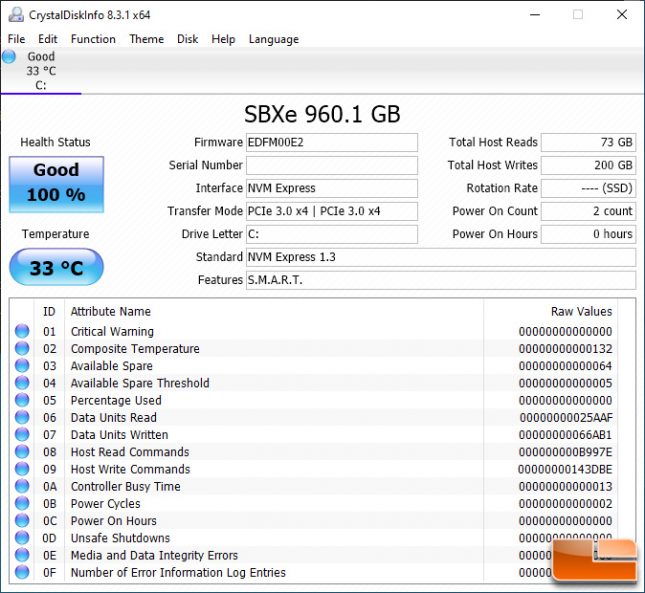
Task: Click the status orb for Critical Warning
Action: pos(22,331)
